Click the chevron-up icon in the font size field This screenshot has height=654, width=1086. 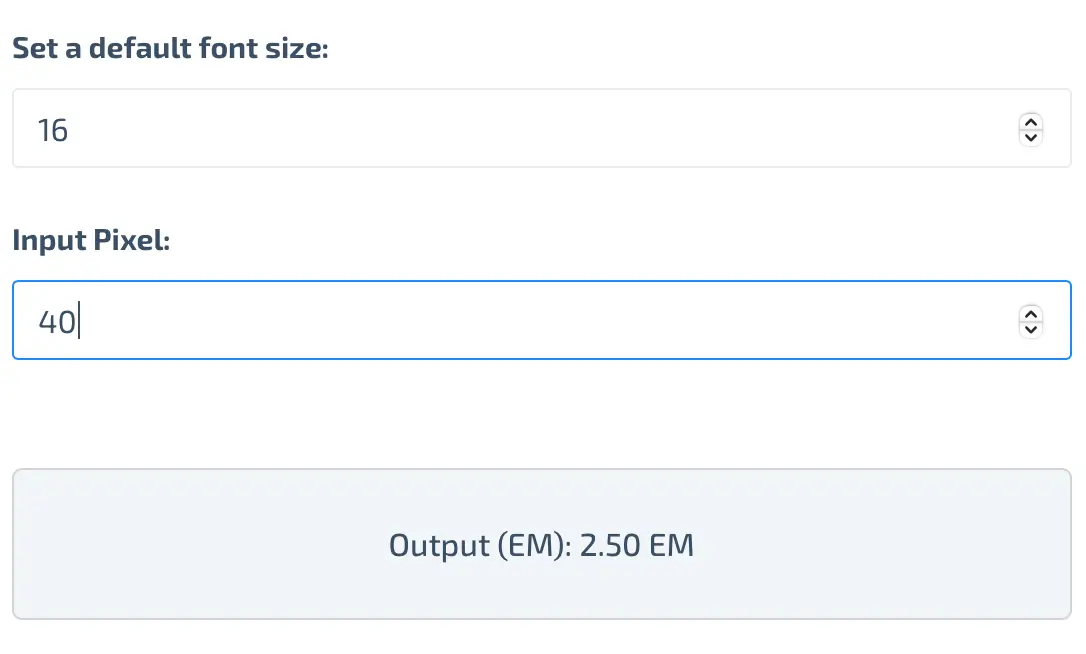click(1030, 122)
